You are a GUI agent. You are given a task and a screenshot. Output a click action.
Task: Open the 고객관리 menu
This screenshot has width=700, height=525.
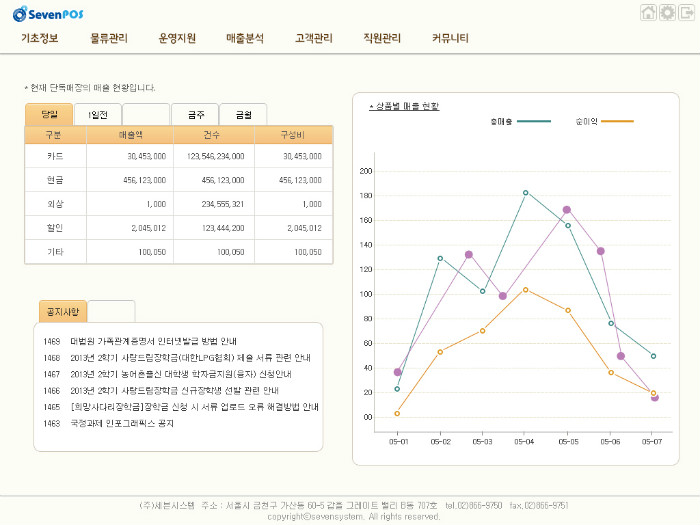pos(314,38)
